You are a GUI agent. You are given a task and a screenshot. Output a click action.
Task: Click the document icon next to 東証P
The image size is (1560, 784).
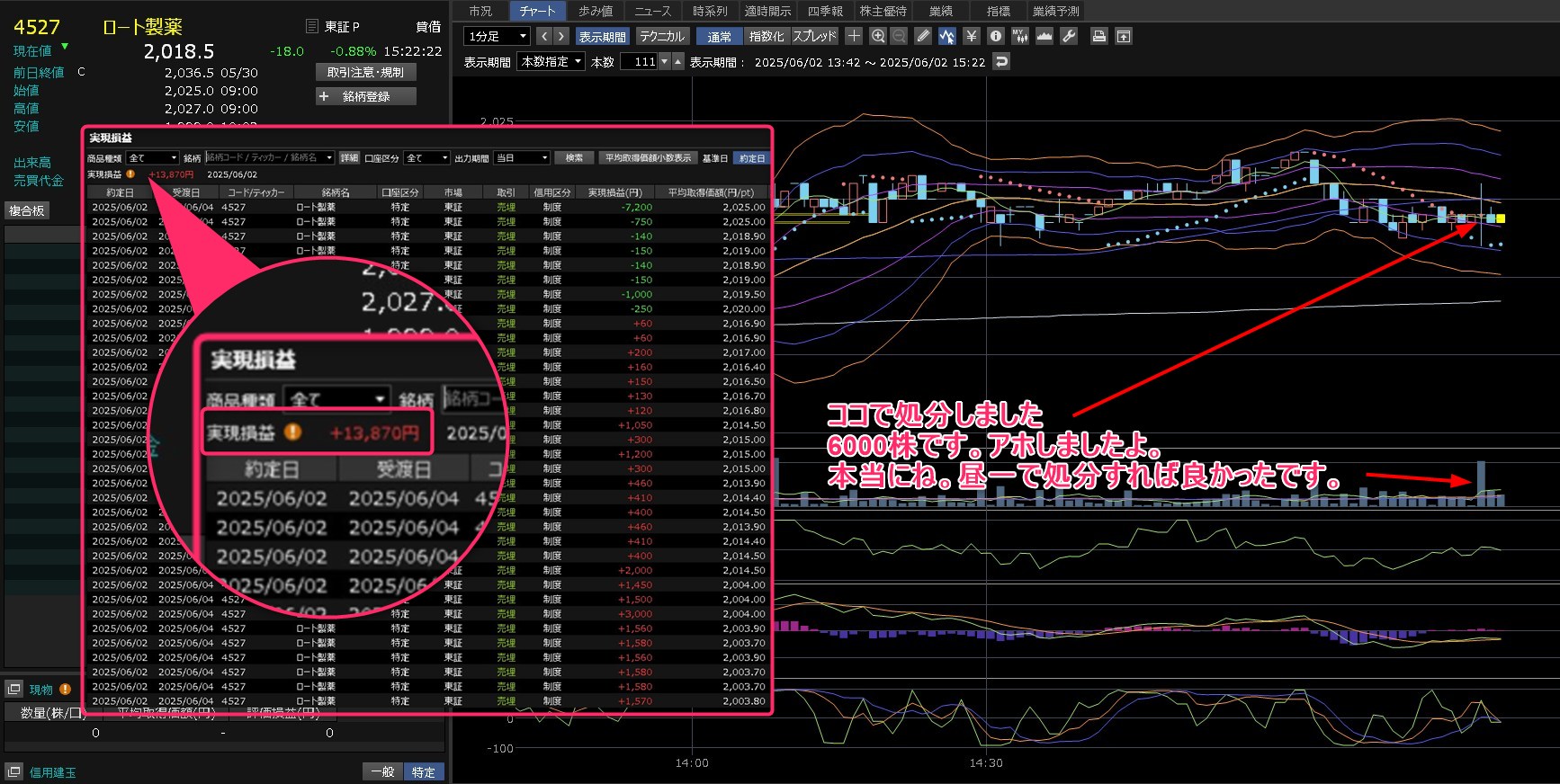[312, 26]
